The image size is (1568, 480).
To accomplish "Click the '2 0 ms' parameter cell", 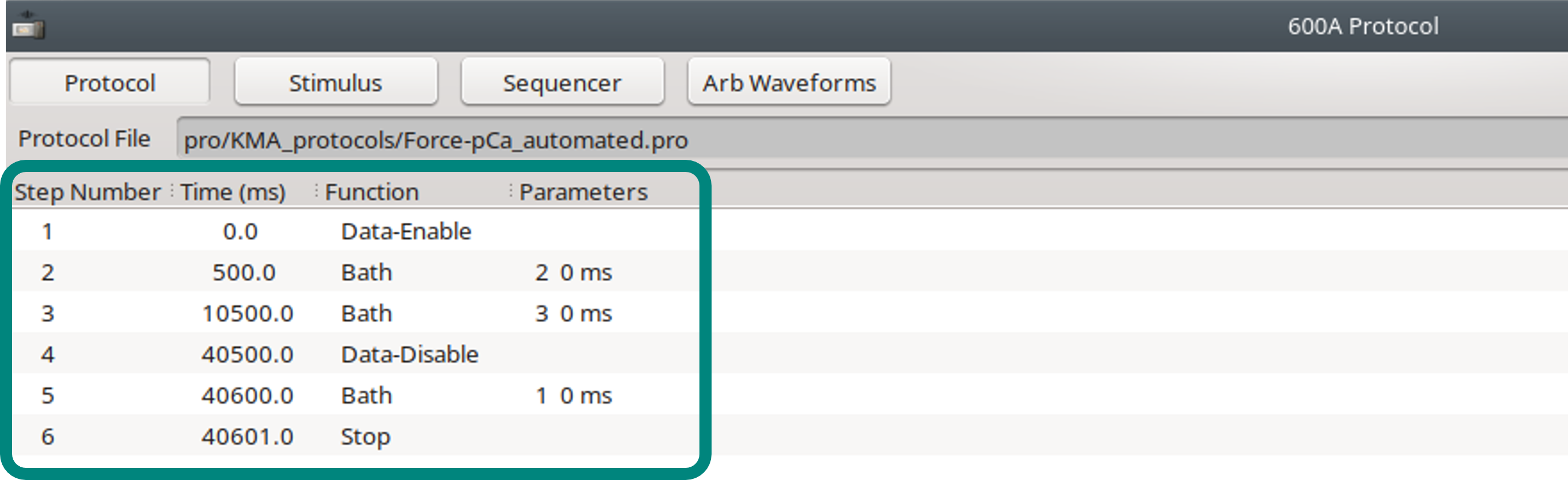I will 574,272.
